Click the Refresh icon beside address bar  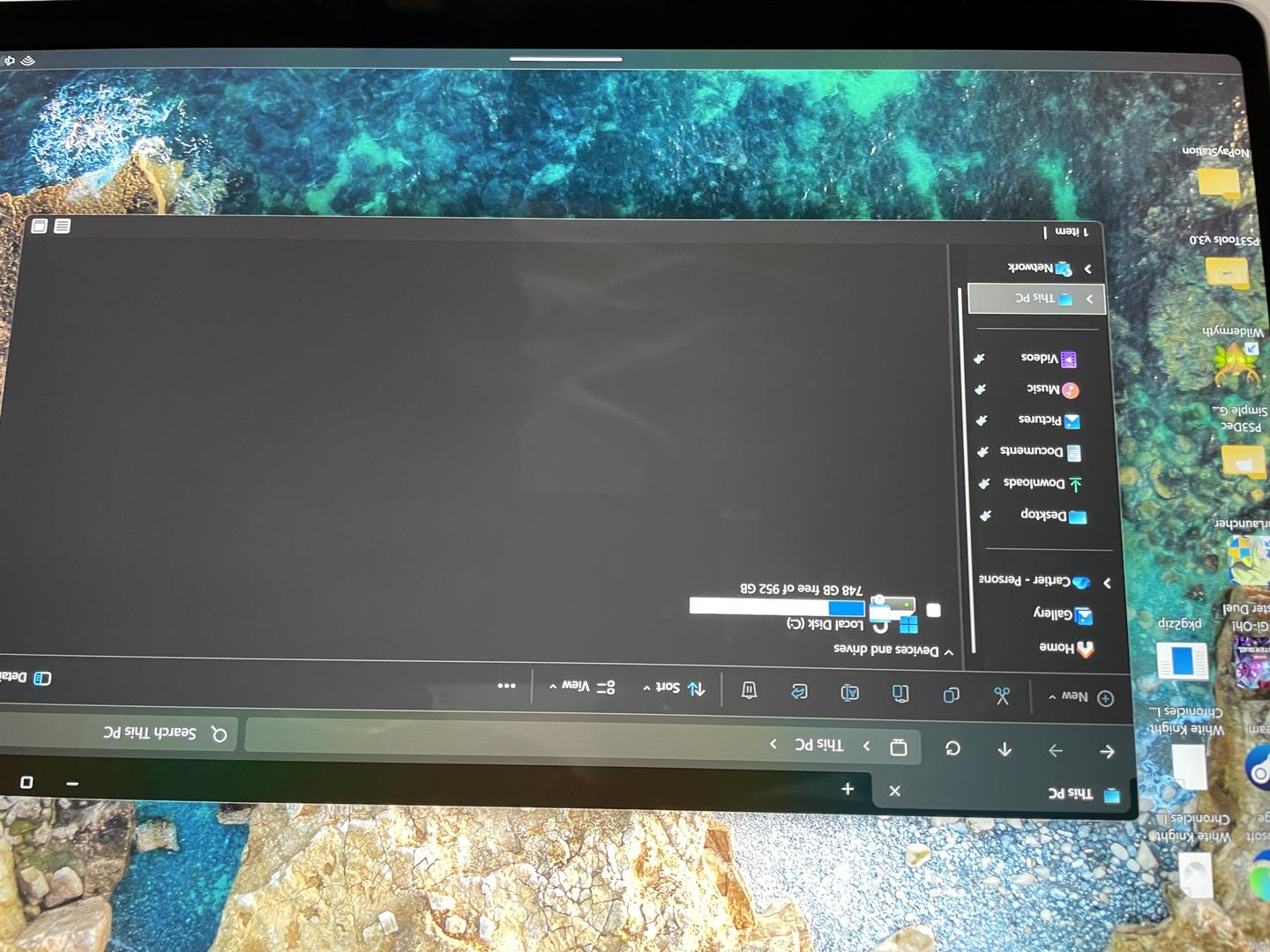[952, 748]
